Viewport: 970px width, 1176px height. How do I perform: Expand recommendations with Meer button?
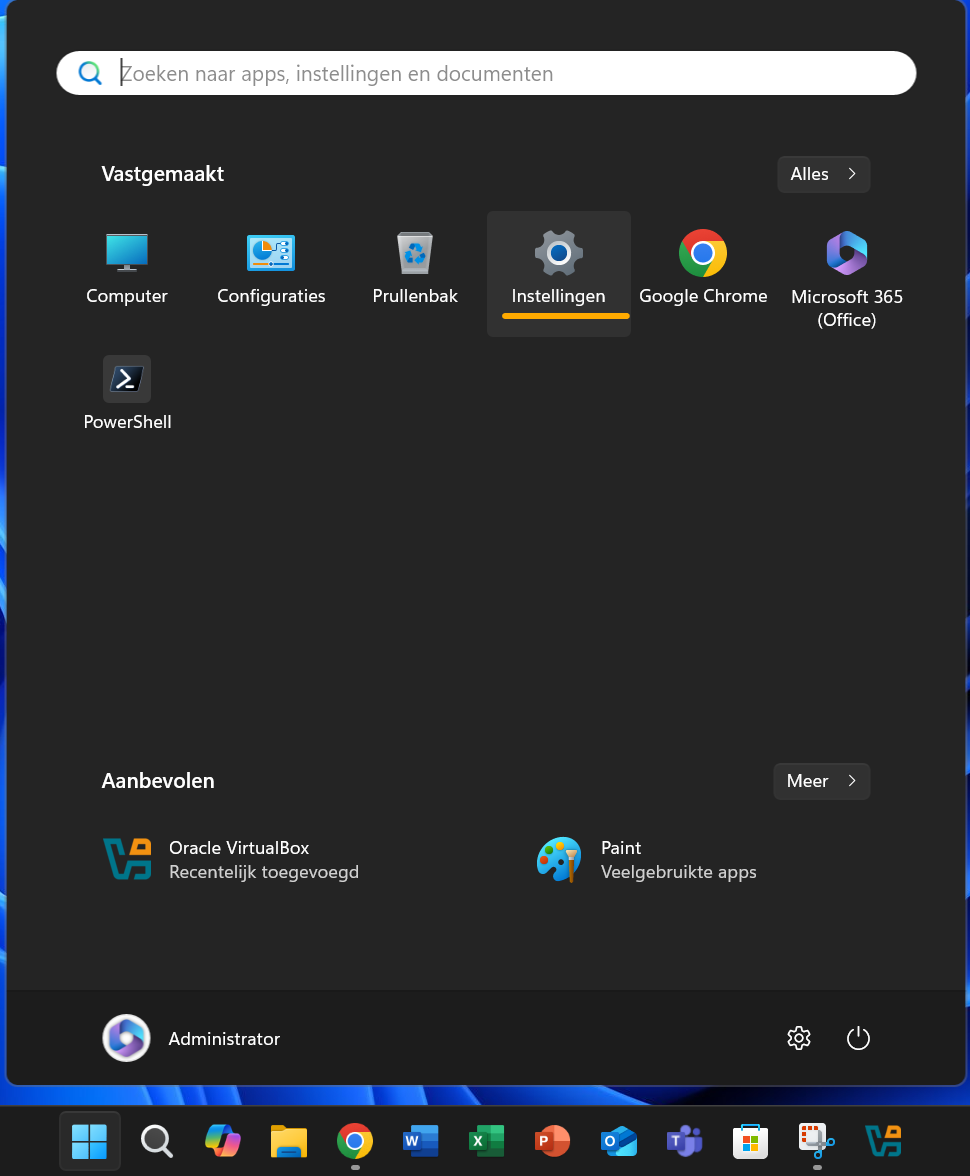(822, 781)
